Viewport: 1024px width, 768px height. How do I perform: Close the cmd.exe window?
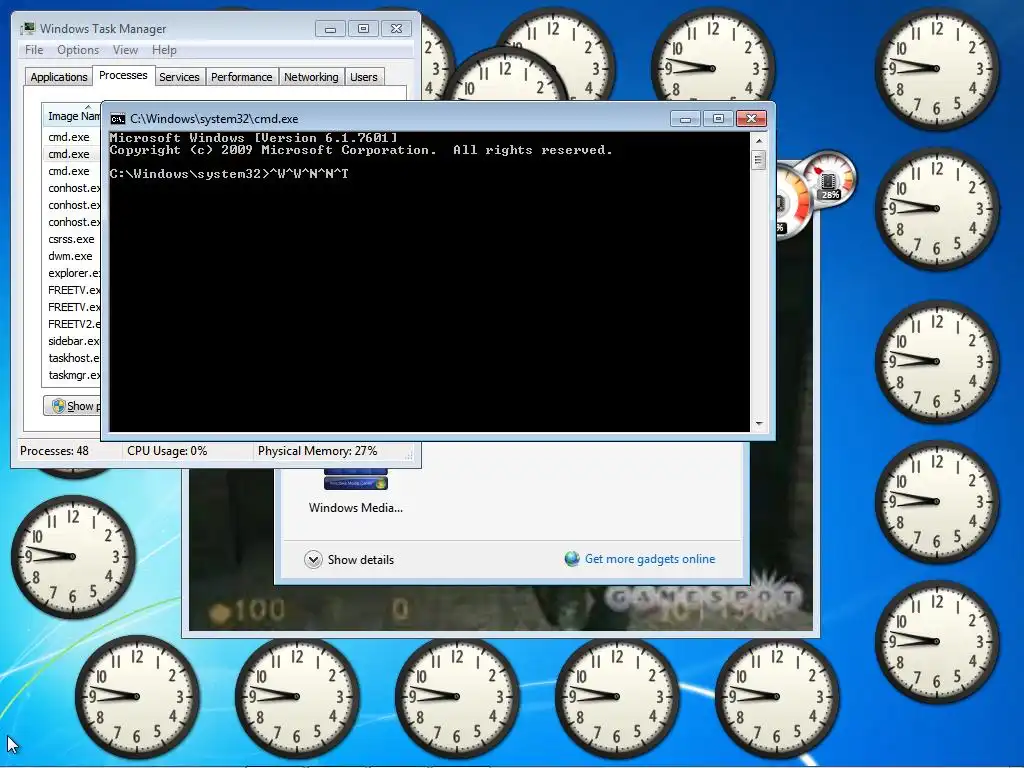751,119
